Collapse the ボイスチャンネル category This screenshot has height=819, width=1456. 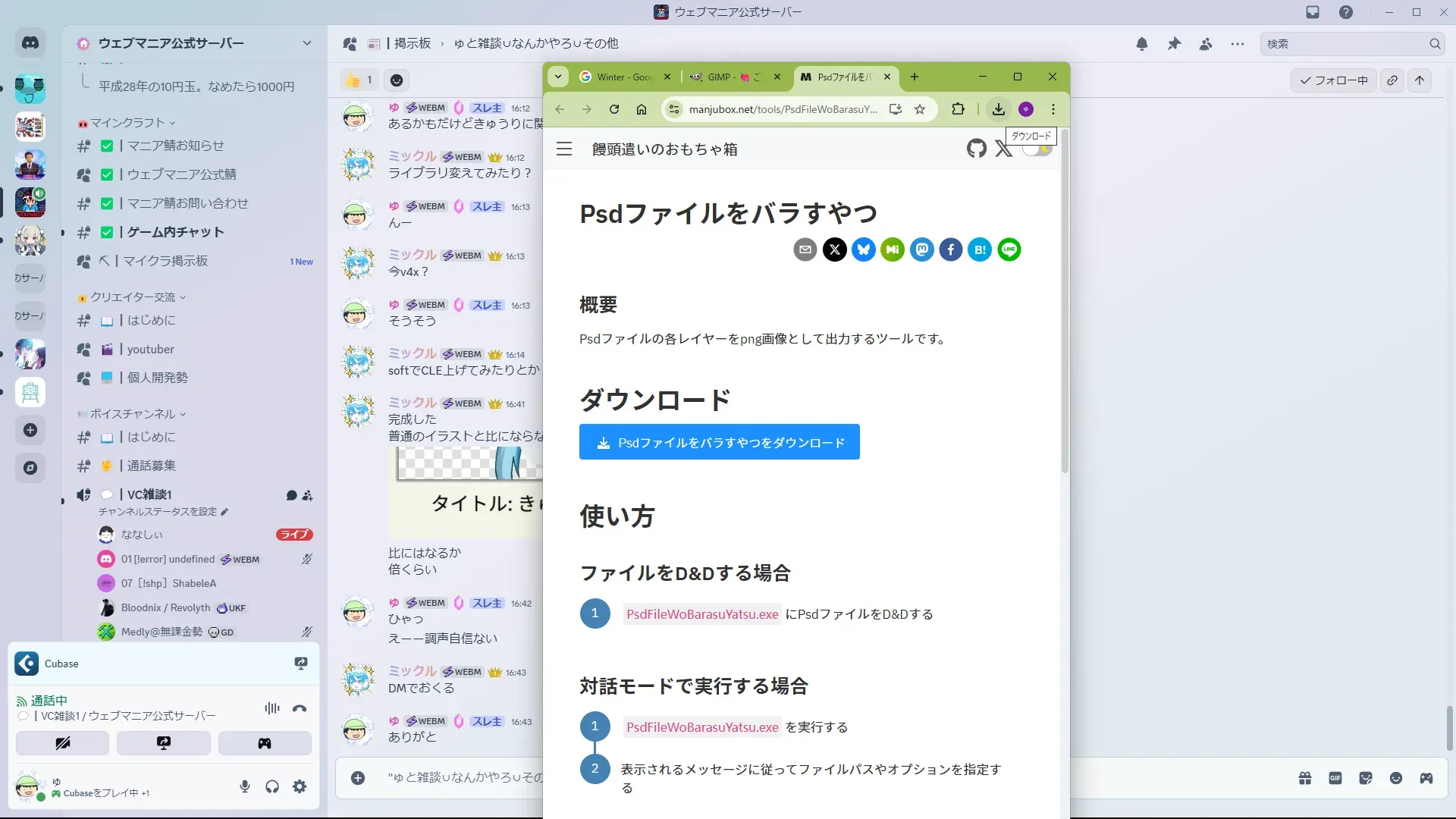point(133,414)
